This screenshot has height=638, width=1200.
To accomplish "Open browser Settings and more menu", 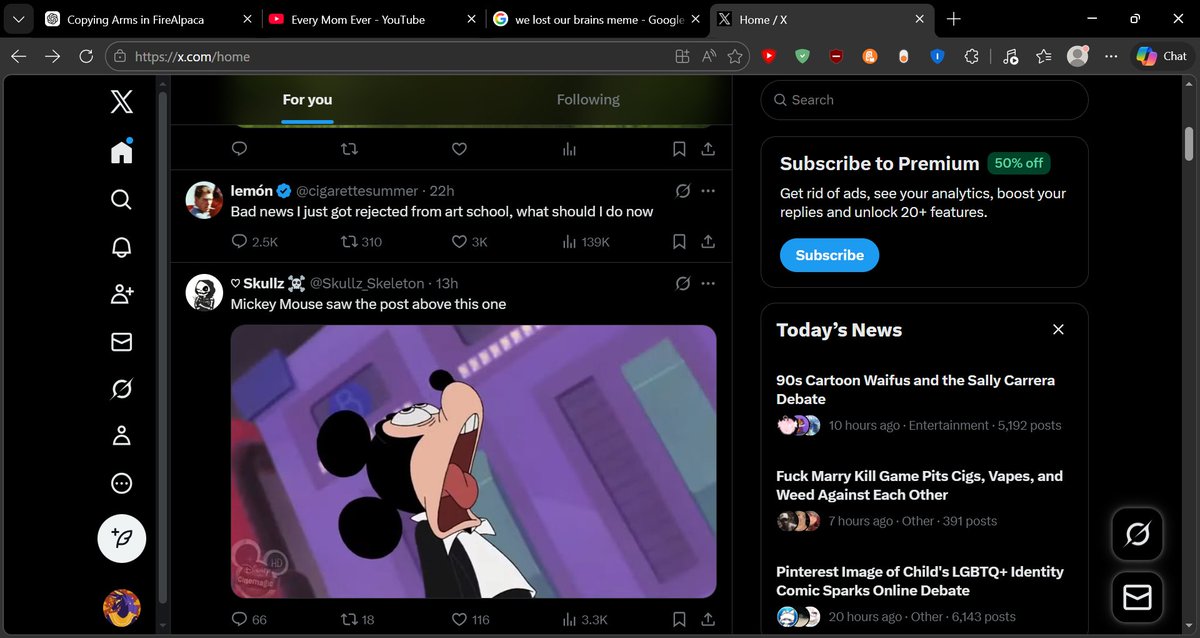I will click(1111, 57).
